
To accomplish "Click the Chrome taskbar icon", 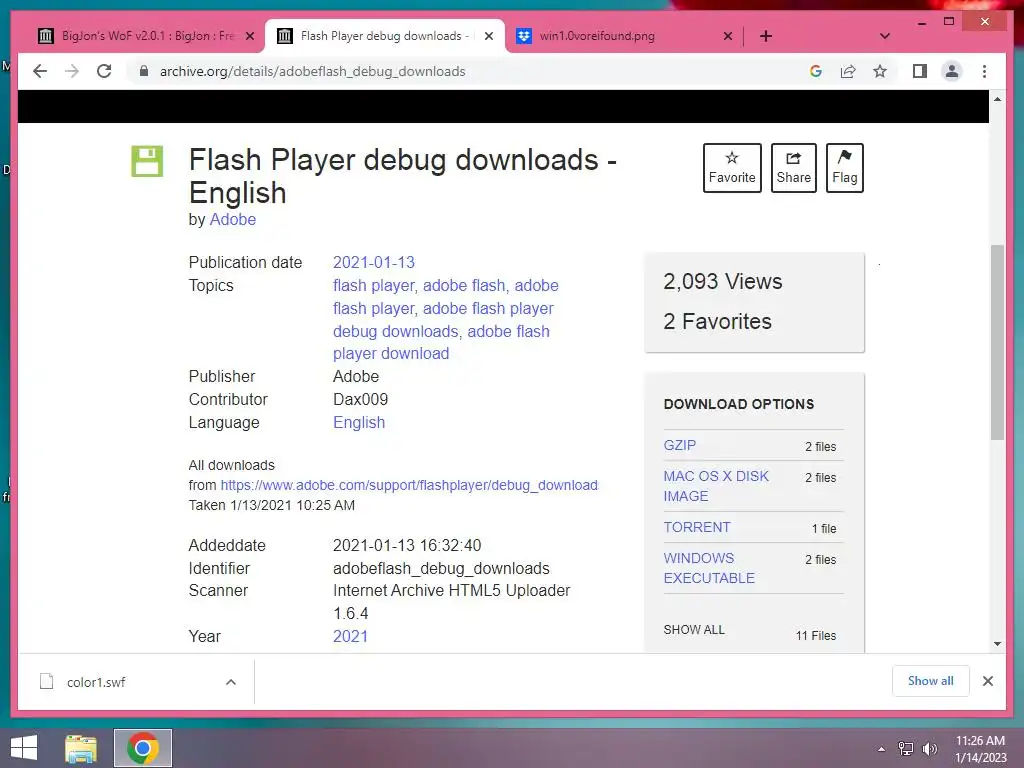I will pyautogui.click(x=143, y=748).
